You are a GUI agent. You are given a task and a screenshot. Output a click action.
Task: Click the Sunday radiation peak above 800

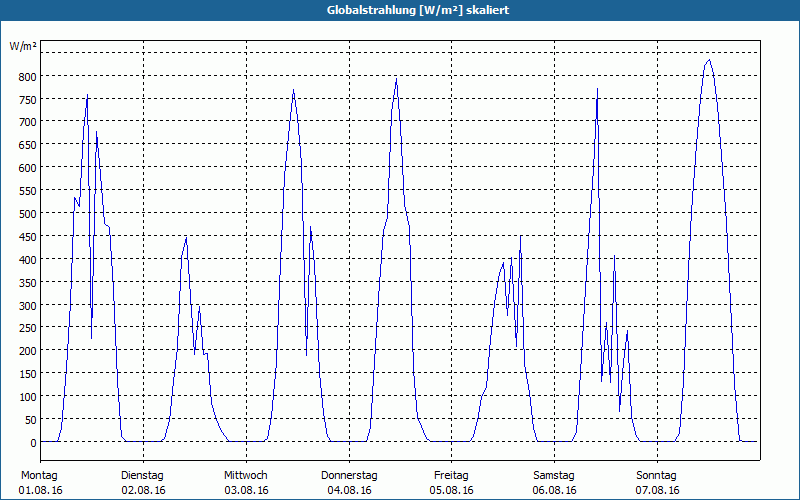coord(709,60)
